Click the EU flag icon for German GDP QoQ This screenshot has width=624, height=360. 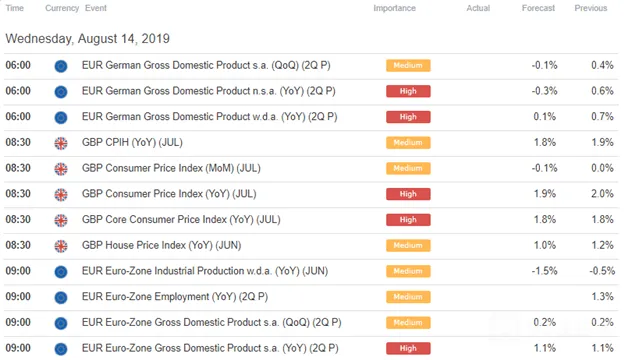point(61,66)
